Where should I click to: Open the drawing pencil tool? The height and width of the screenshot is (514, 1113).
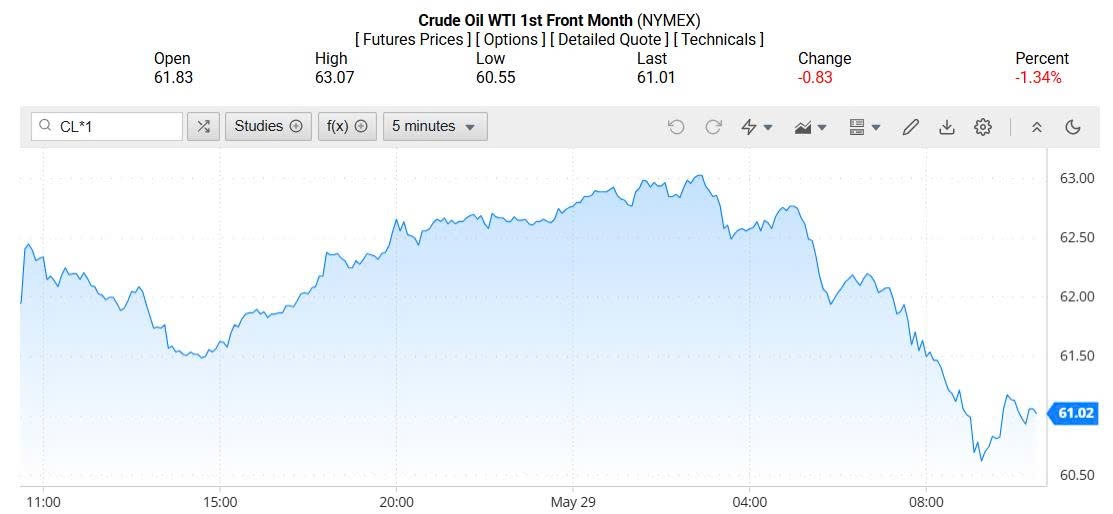point(910,127)
